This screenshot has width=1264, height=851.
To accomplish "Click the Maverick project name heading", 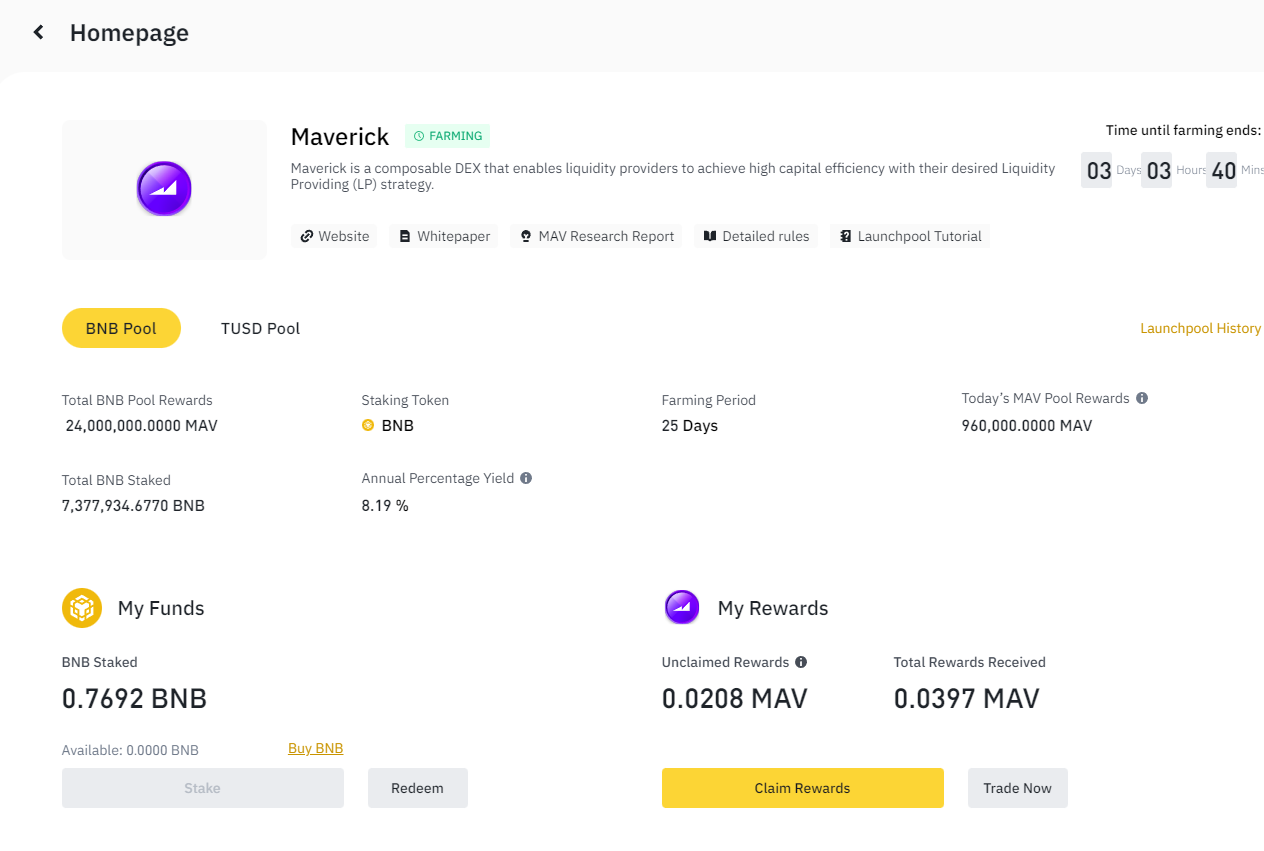I will tap(340, 136).
